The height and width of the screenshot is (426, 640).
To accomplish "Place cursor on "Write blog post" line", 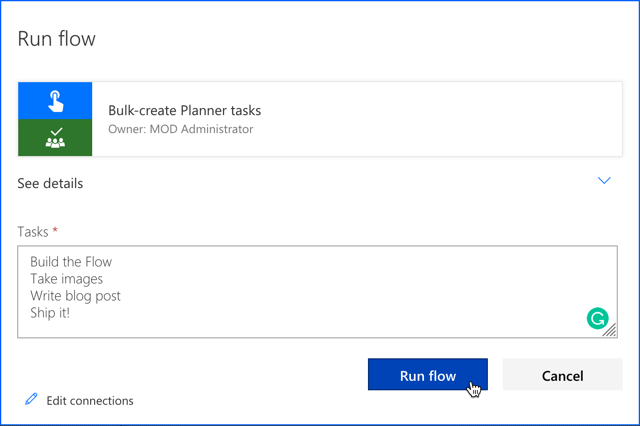I will click(x=76, y=296).
